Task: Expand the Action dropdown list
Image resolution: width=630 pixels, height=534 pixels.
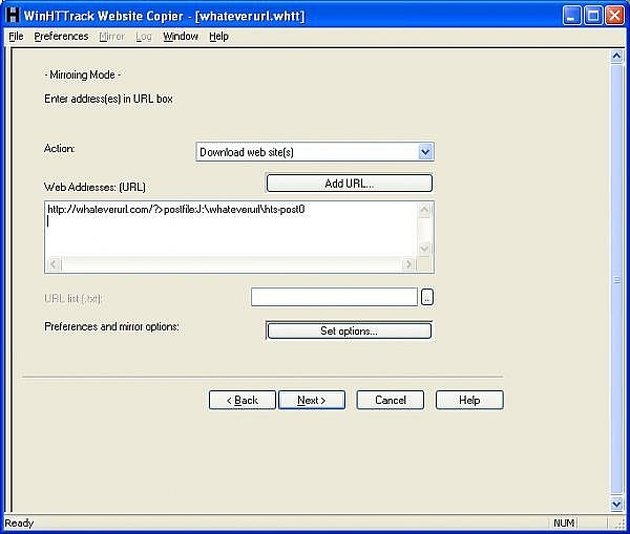Action: pyautogui.click(x=425, y=152)
